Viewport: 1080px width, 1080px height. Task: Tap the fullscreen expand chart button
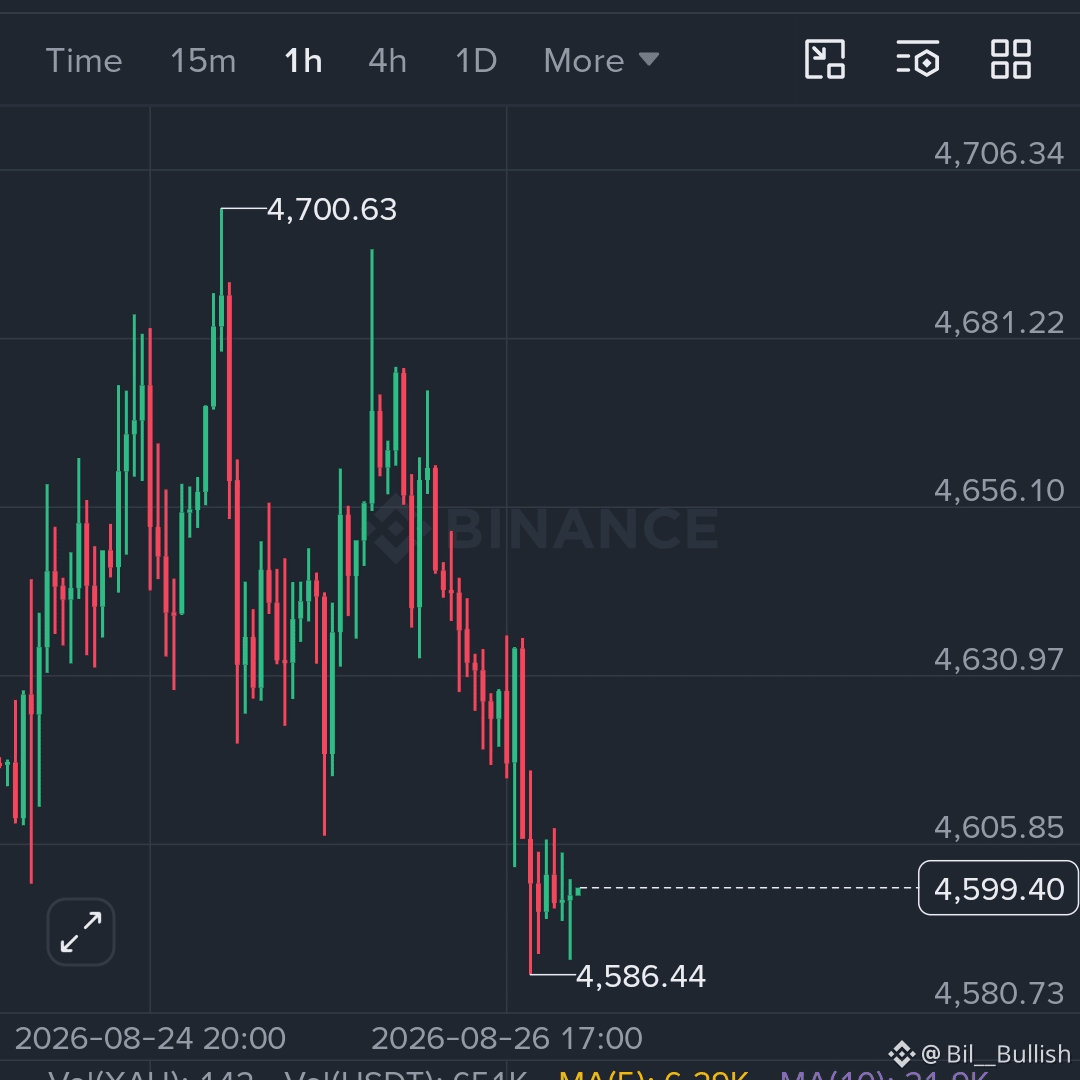click(x=81, y=932)
